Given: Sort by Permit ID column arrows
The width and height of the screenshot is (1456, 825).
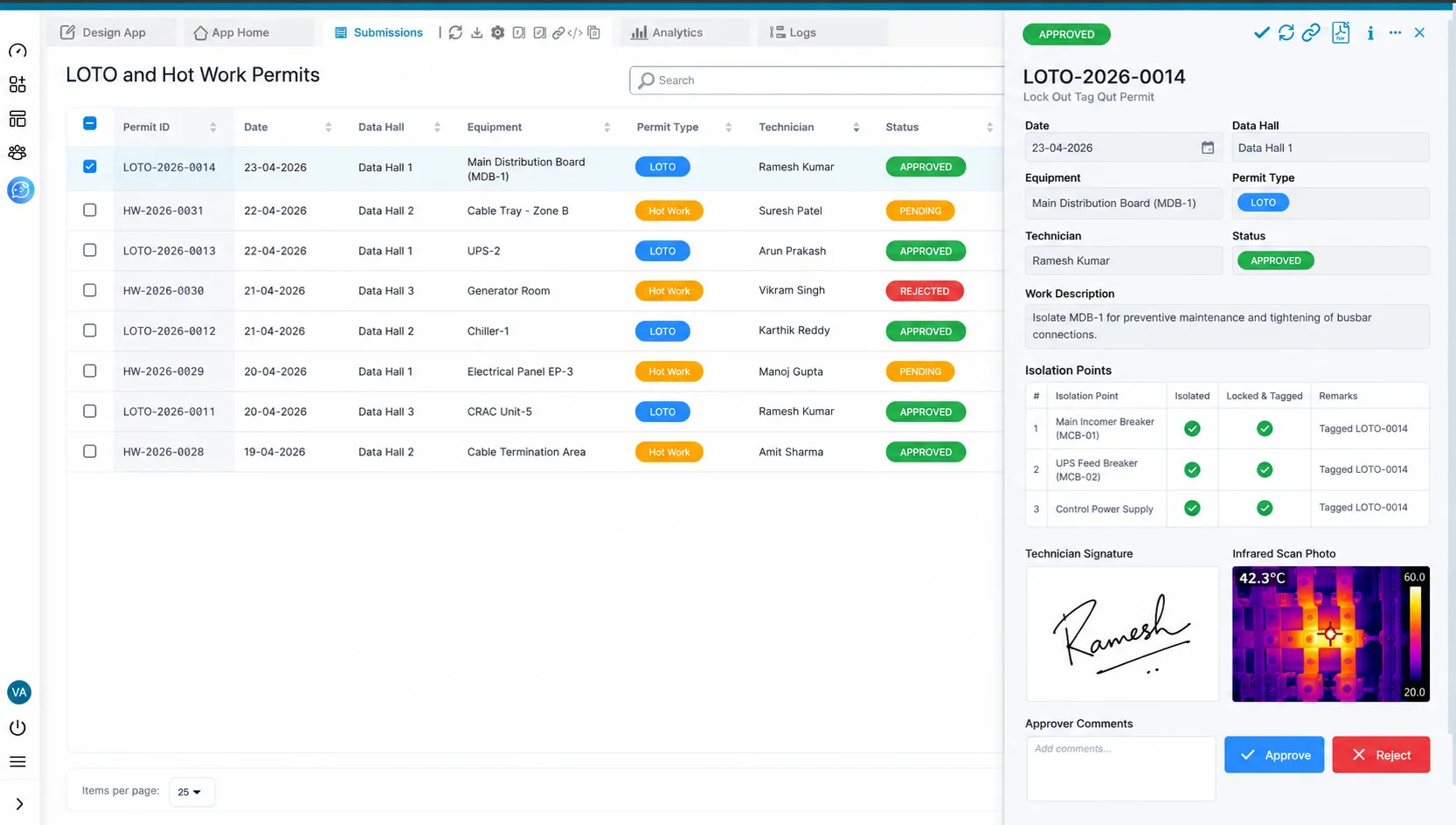Looking at the screenshot, I should (x=212, y=128).
